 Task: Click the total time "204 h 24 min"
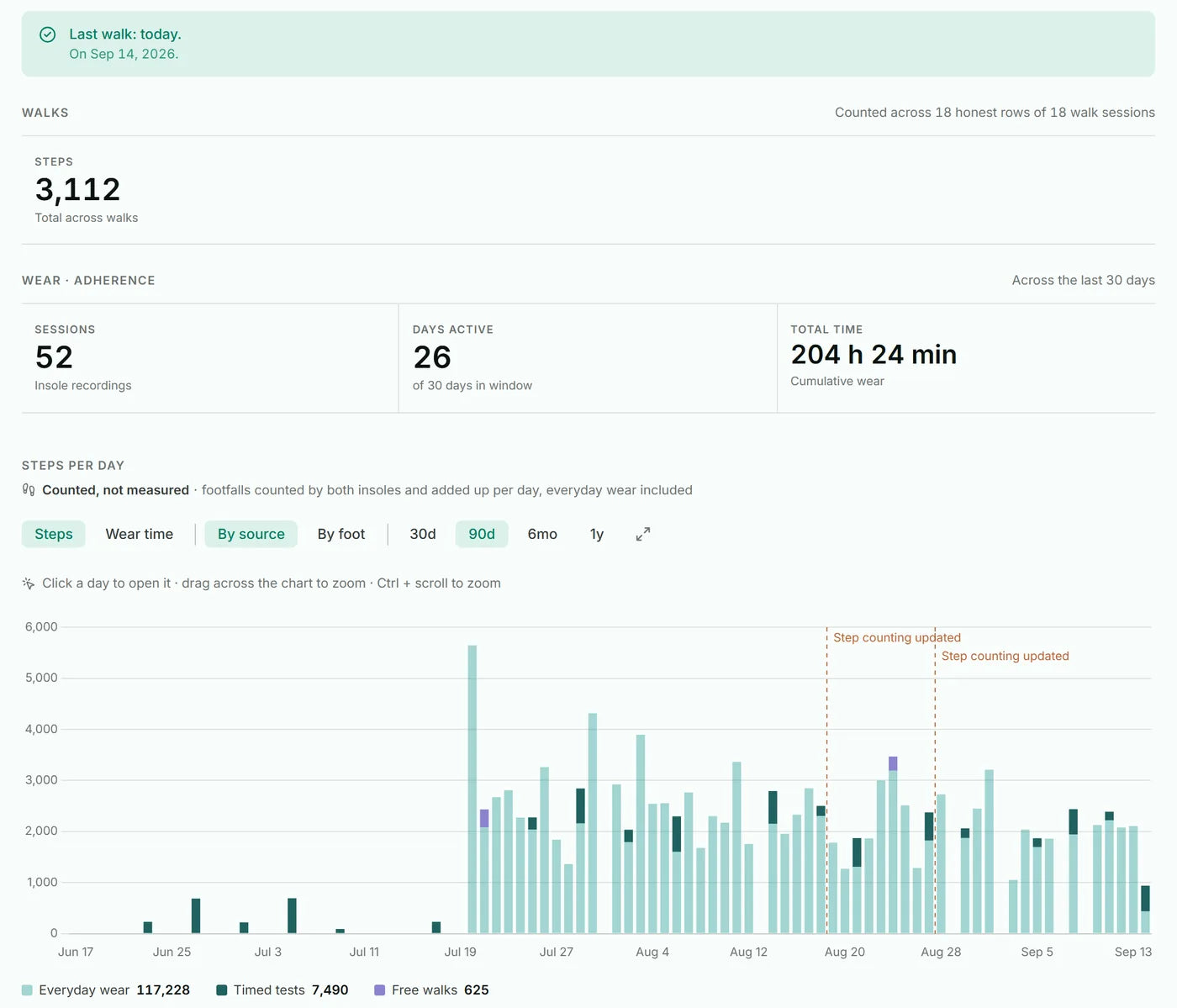coord(874,355)
